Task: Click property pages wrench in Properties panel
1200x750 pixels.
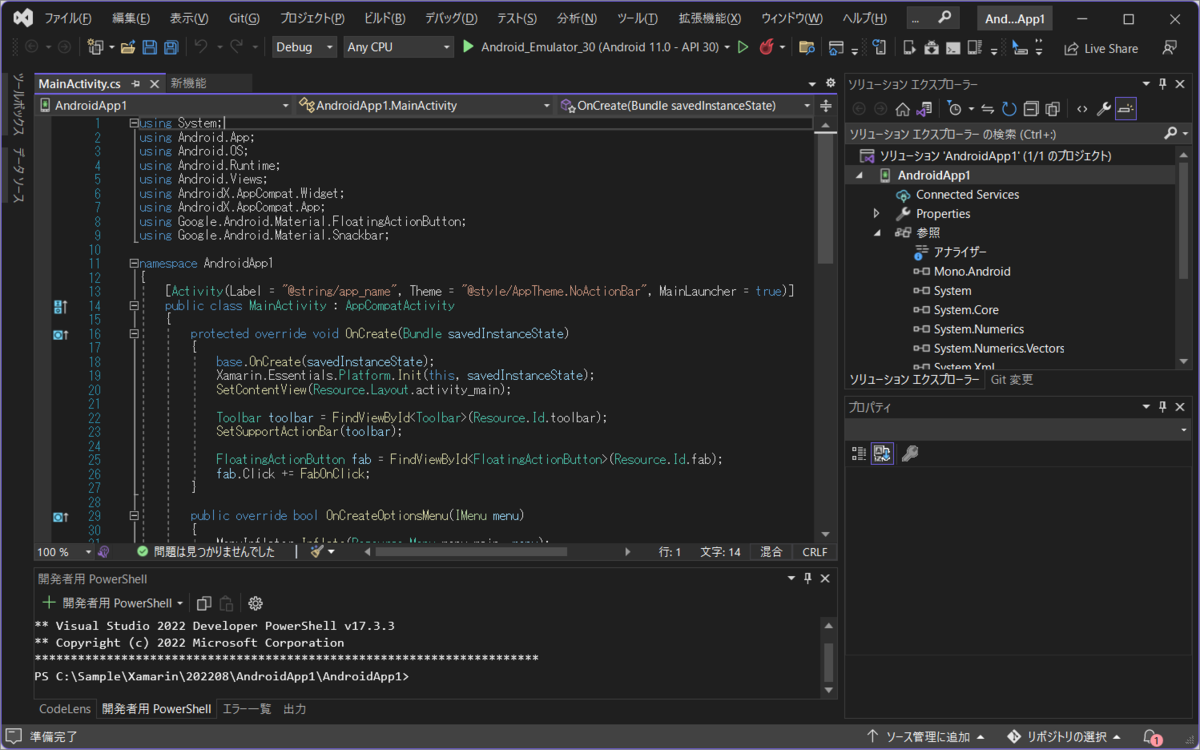Action: [909, 453]
